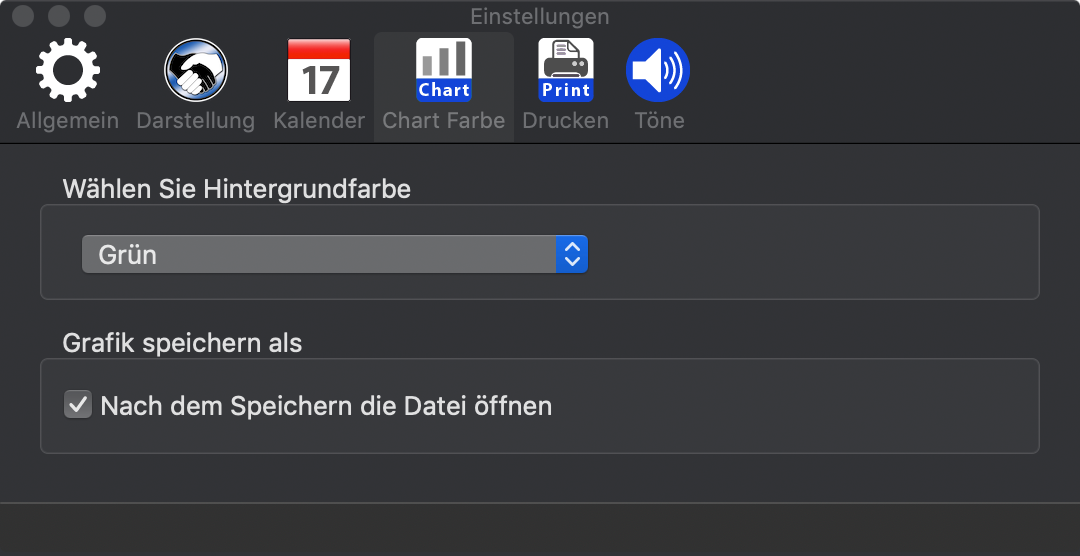Switch to the Allgemein tab label
Image resolution: width=1080 pixels, height=556 pixels.
click(x=68, y=121)
